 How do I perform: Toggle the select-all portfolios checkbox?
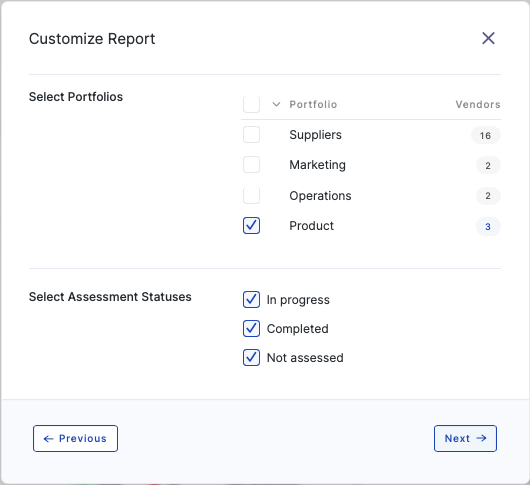tap(251, 104)
